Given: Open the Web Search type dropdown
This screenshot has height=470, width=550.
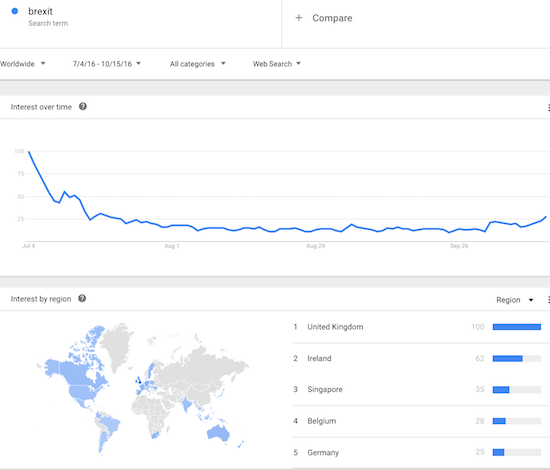Looking at the screenshot, I should pyautogui.click(x=277, y=64).
